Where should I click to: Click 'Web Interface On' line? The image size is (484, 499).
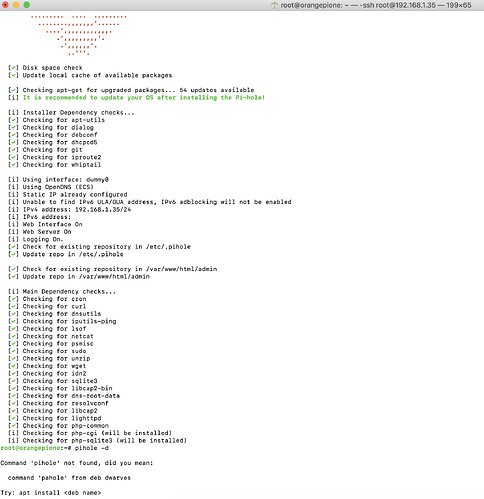(45, 224)
